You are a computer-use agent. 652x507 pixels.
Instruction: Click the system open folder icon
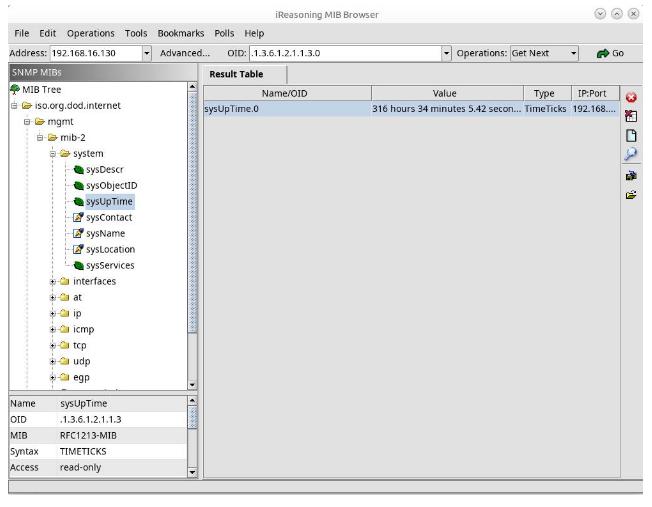65,154
